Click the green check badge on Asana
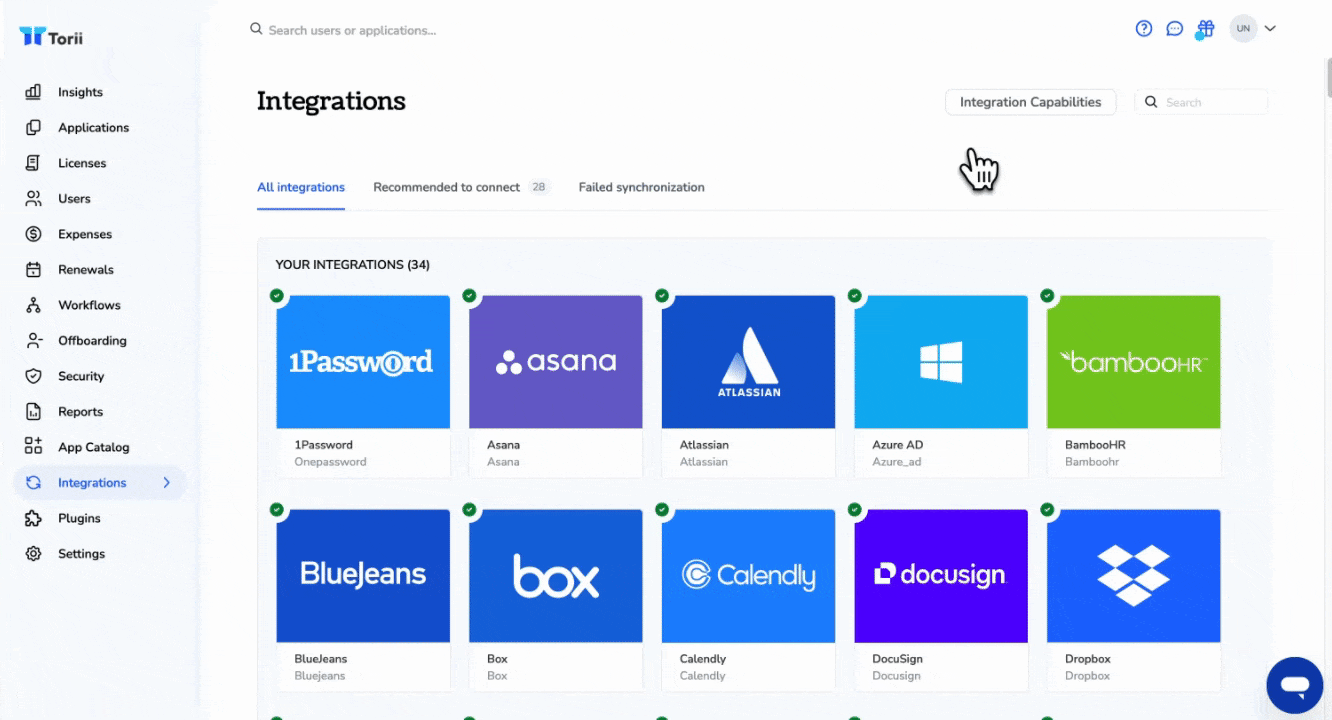 coord(469,295)
